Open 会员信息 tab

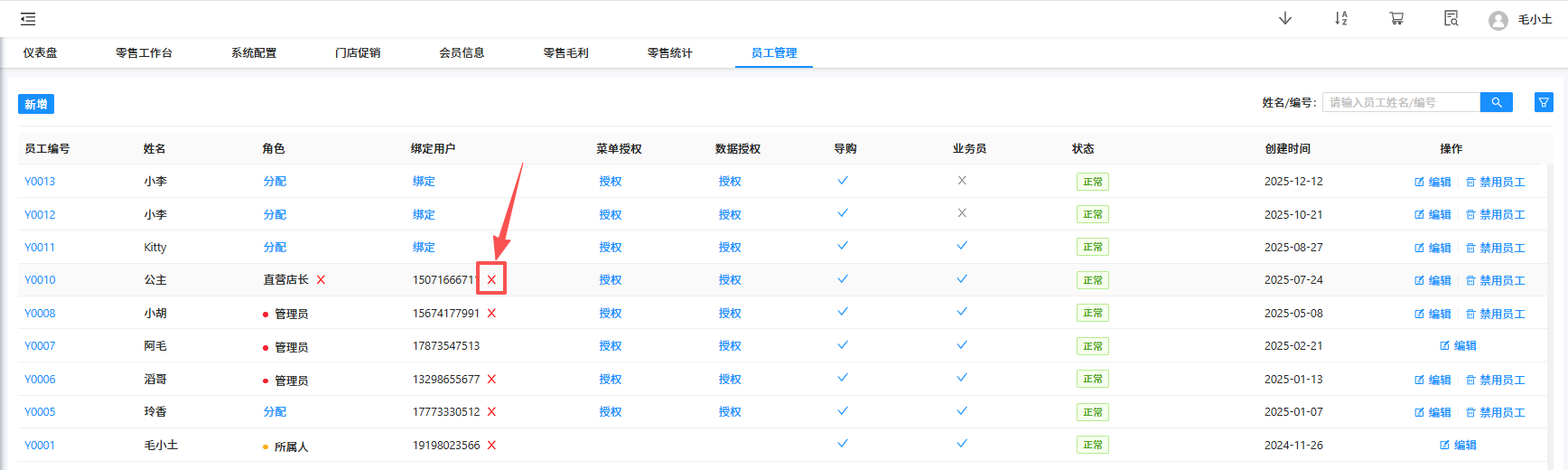coord(462,52)
